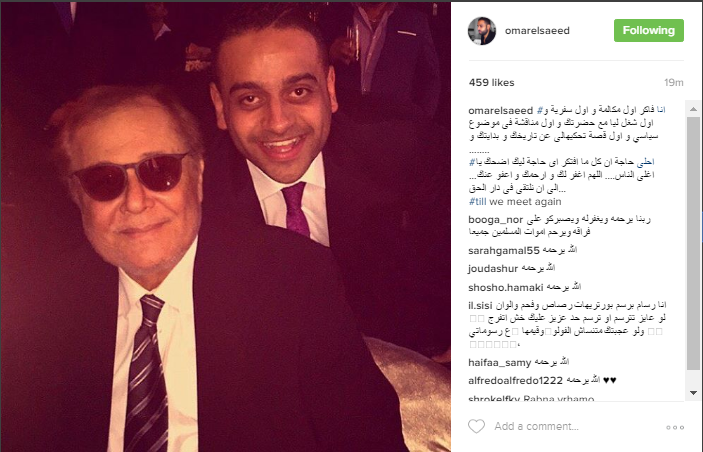
Task: Open alfredoalfredo1222 commenter profile
Action: click(516, 381)
